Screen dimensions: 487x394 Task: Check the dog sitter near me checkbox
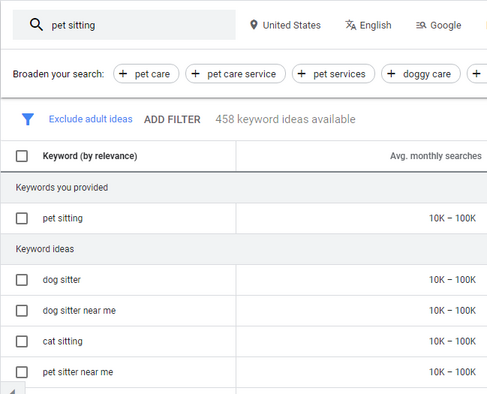(22, 311)
